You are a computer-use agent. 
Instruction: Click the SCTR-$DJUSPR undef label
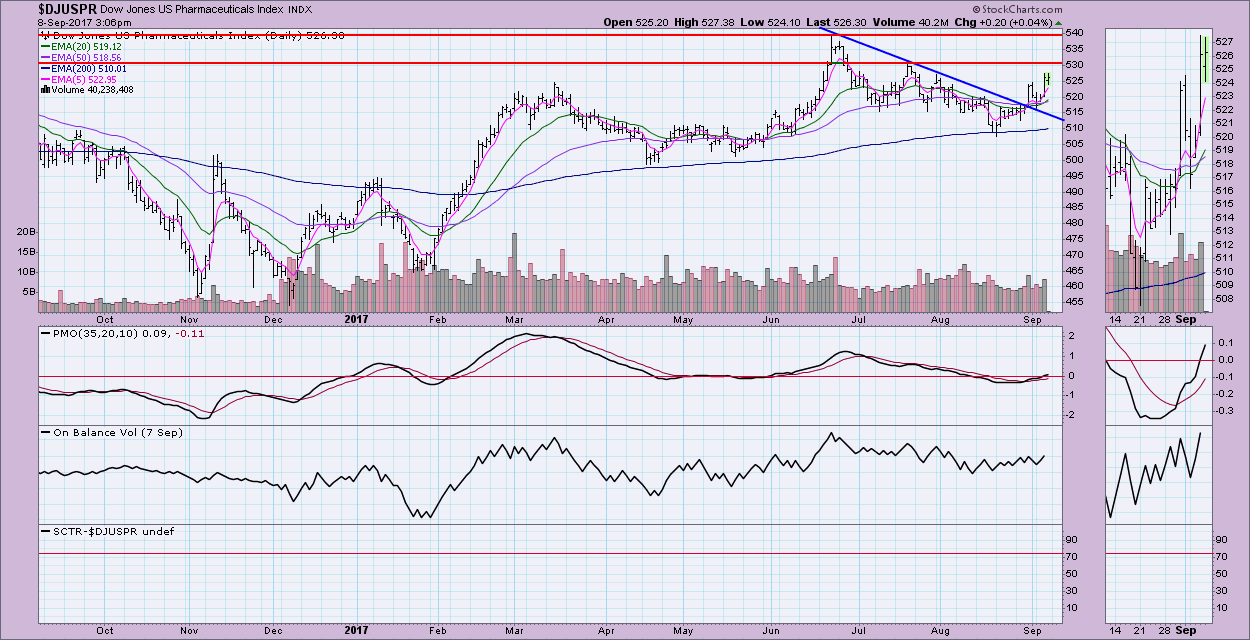[108, 531]
